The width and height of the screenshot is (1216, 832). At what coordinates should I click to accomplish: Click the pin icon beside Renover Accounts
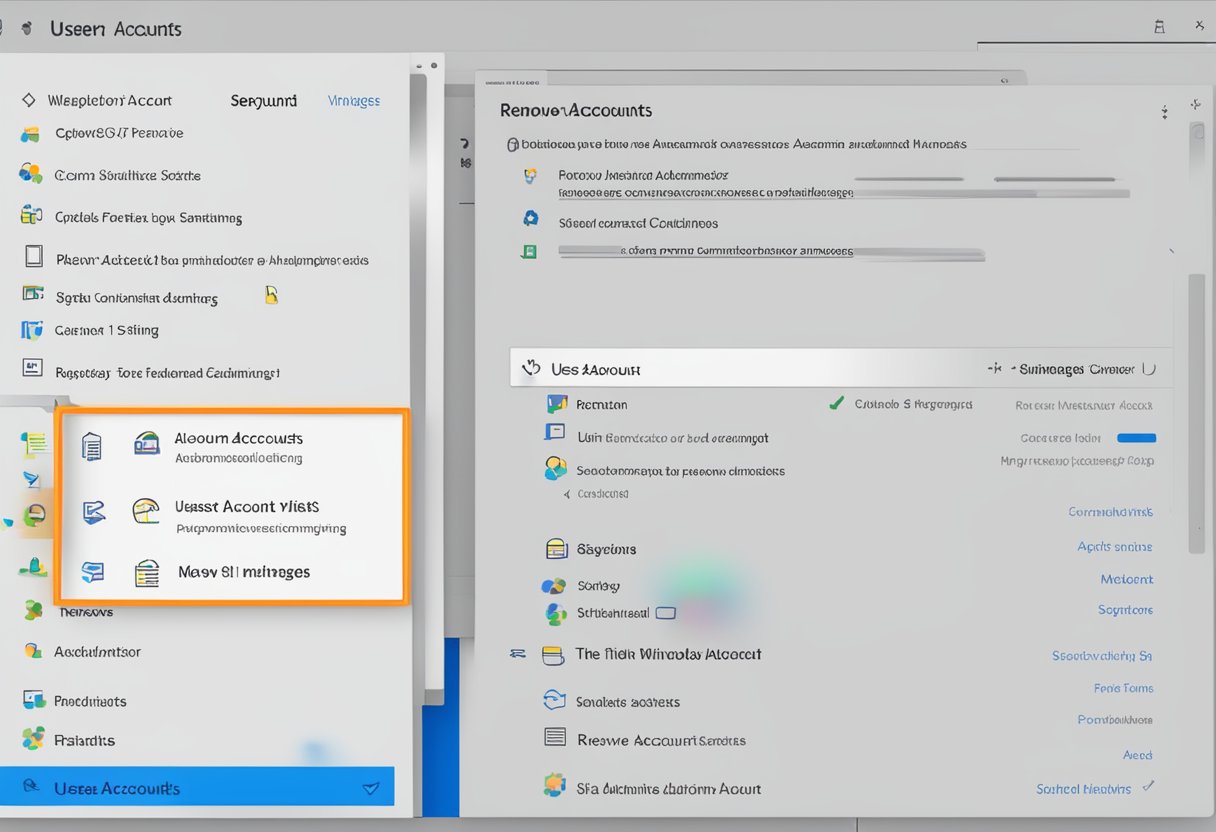tap(1195, 105)
